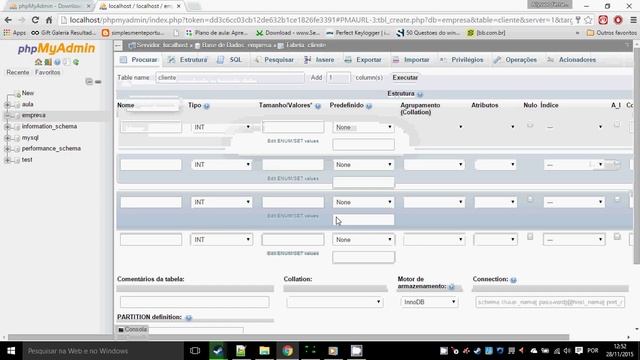Open File Explorer from the taskbar
Viewport: 640px width, 360px height.
pos(264,351)
